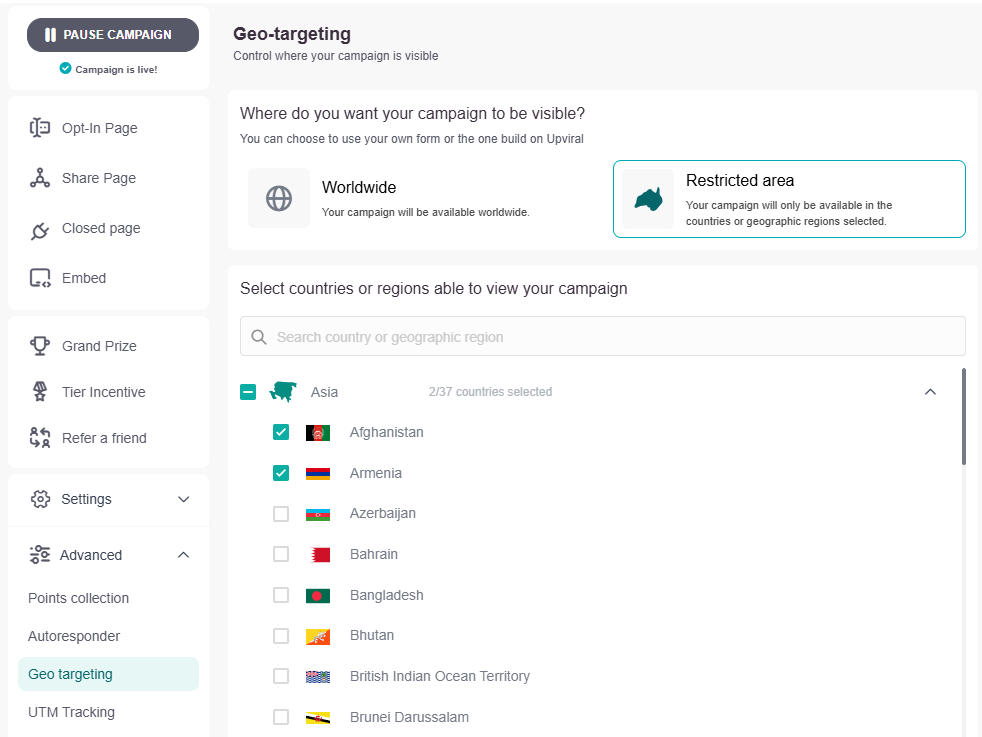Click the country list scrollbar
The width and height of the screenshot is (982, 737).
pos(963,416)
